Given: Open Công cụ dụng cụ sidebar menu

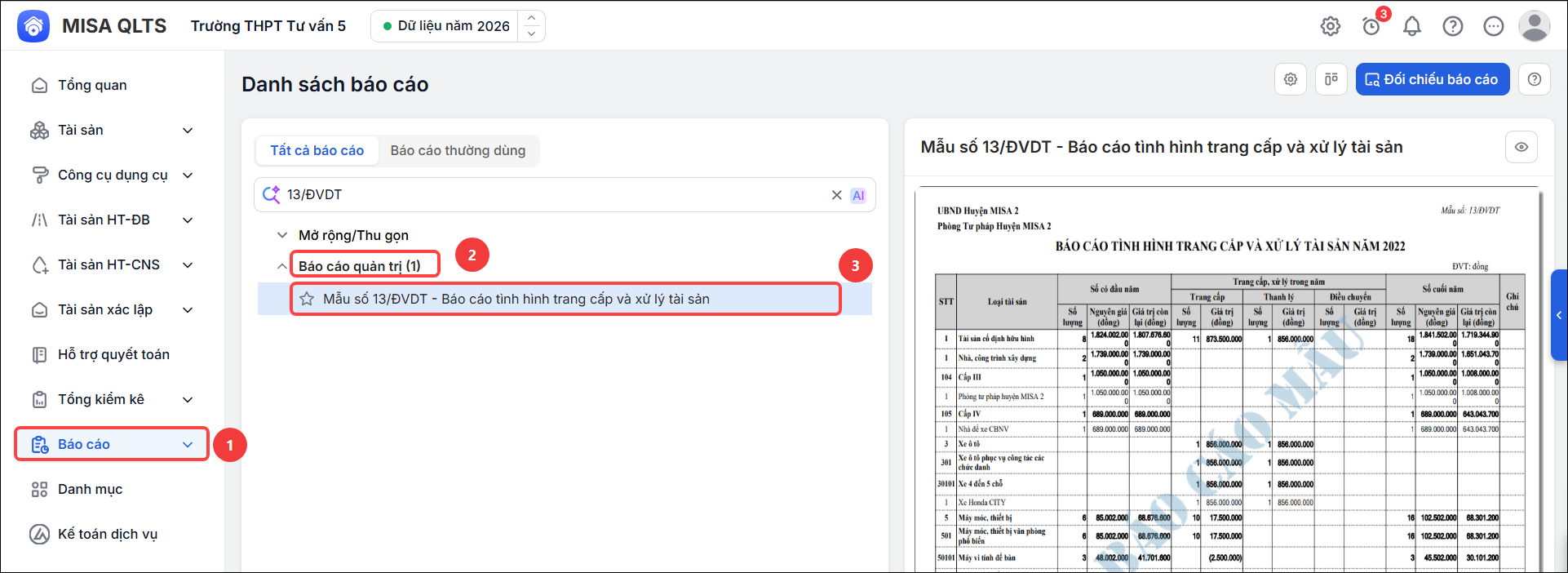Looking at the screenshot, I should tap(113, 175).
